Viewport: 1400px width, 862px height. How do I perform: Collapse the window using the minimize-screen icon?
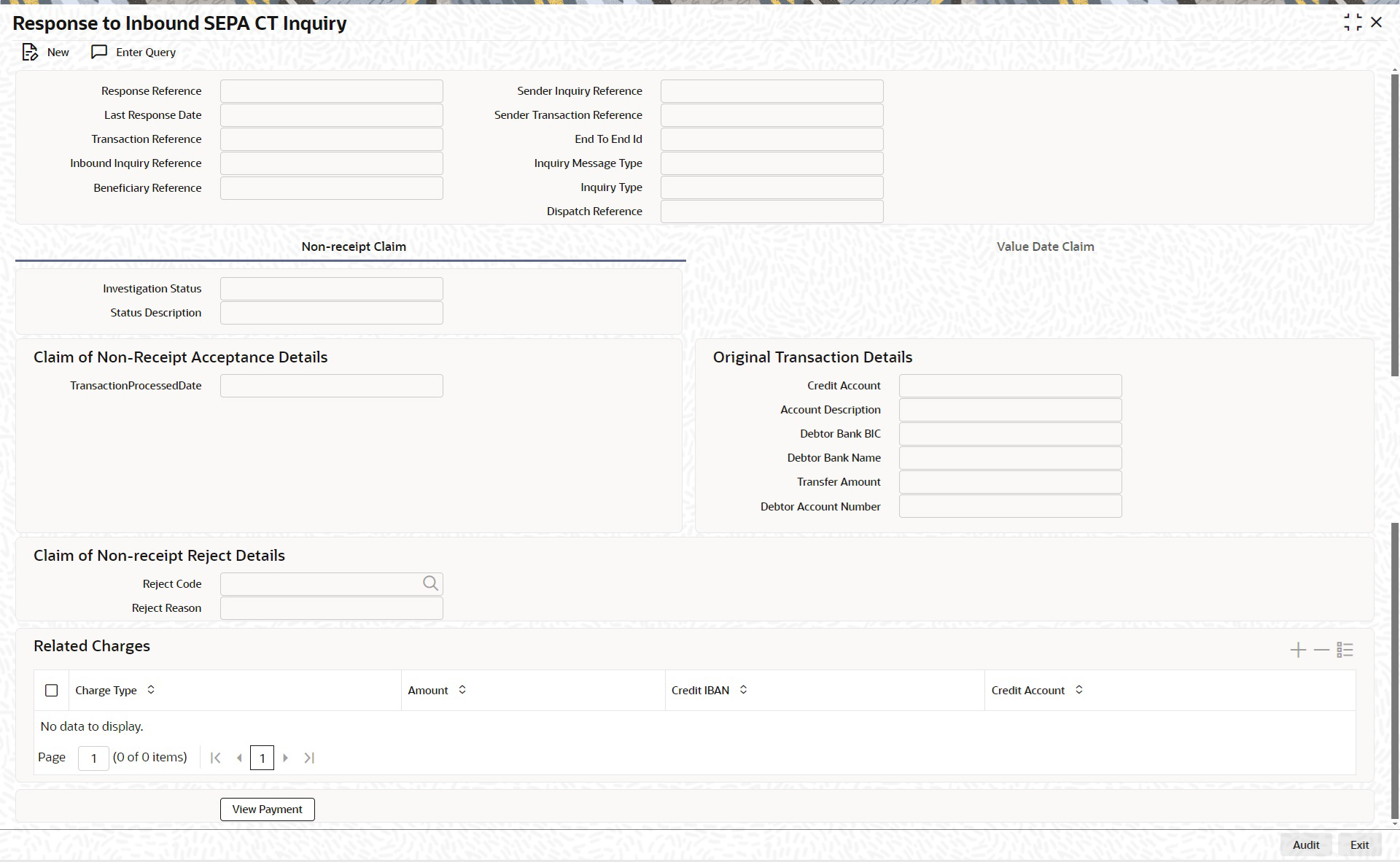coord(1353,23)
